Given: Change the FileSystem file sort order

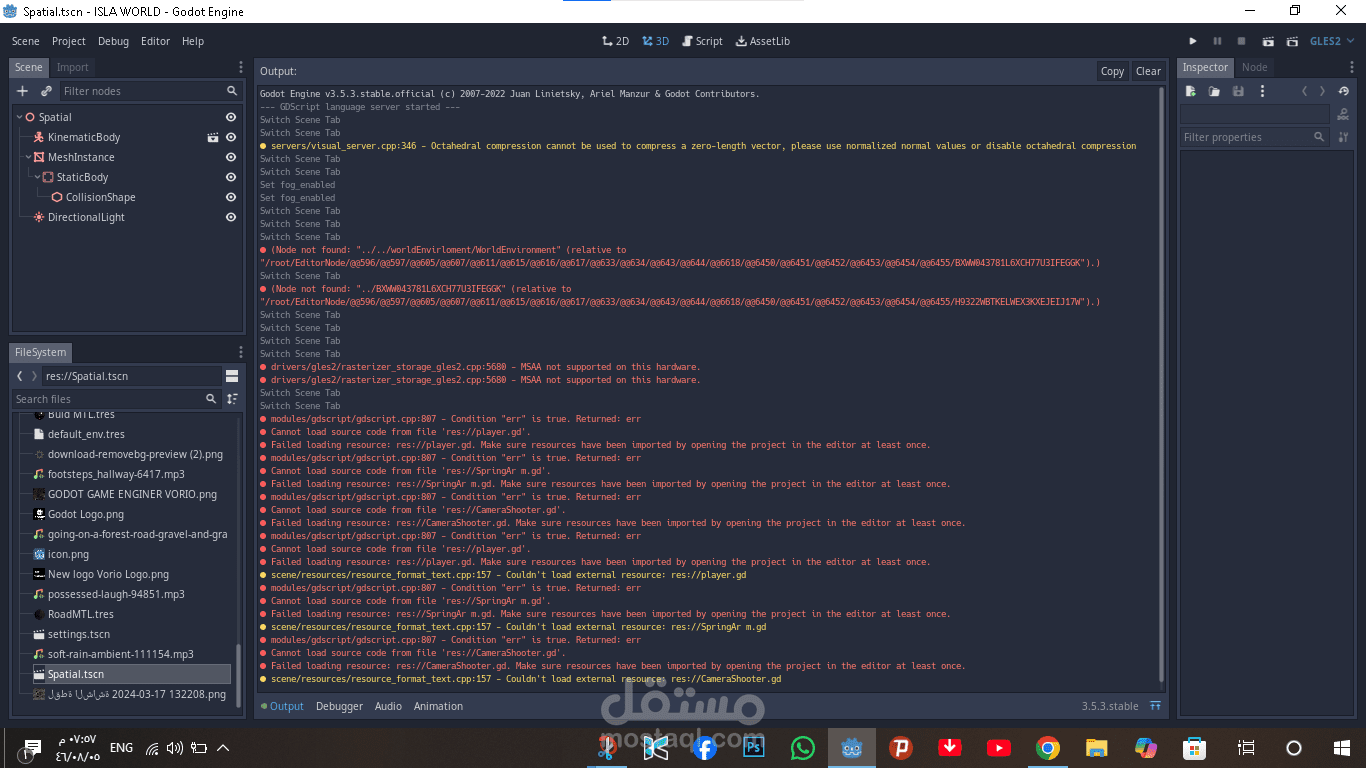Looking at the screenshot, I should click(232, 398).
